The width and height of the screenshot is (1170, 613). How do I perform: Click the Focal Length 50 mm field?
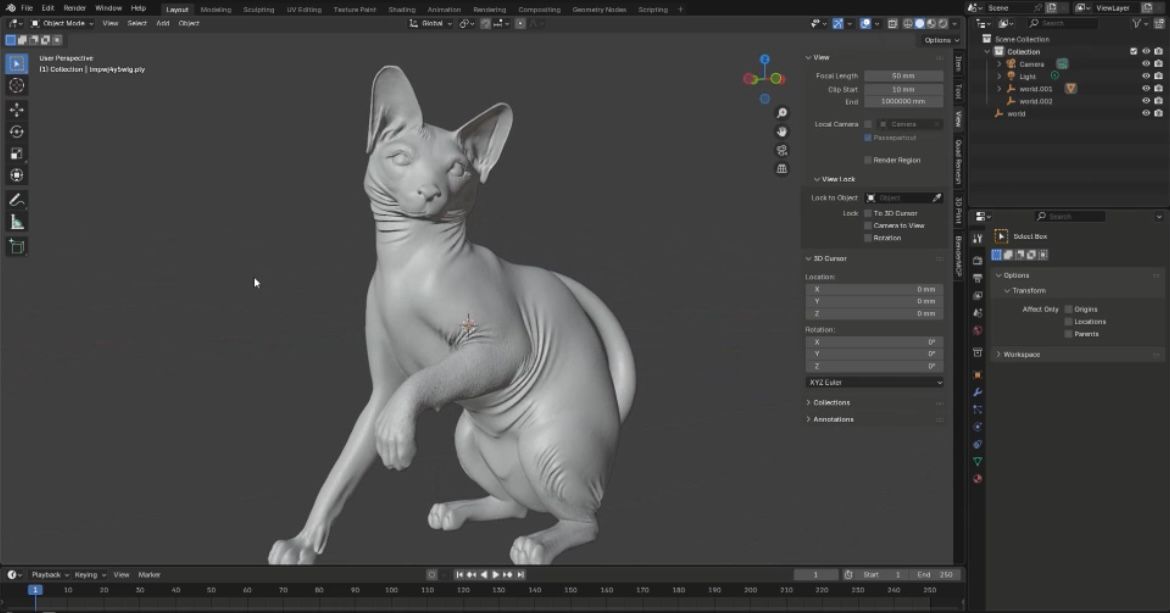pyautogui.click(x=903, y=76)
